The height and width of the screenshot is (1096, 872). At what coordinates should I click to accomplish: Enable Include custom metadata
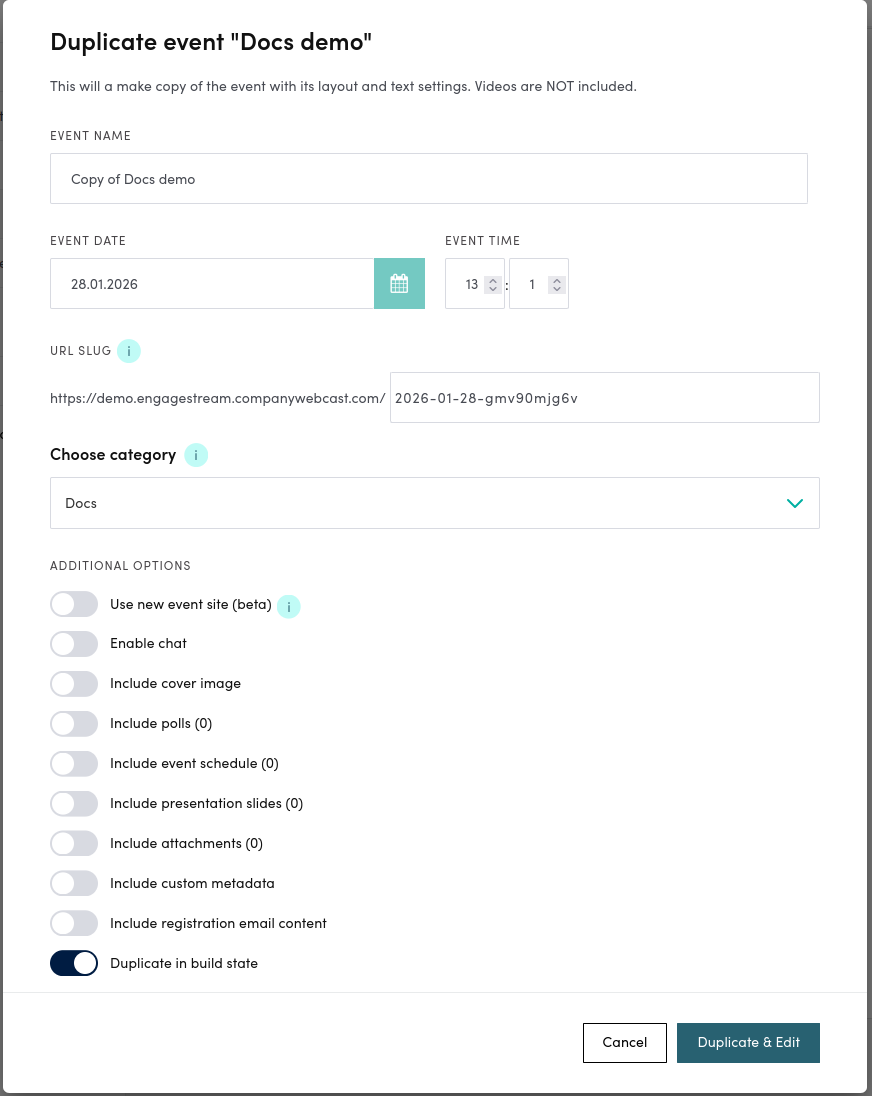click(x=74, y=883)
